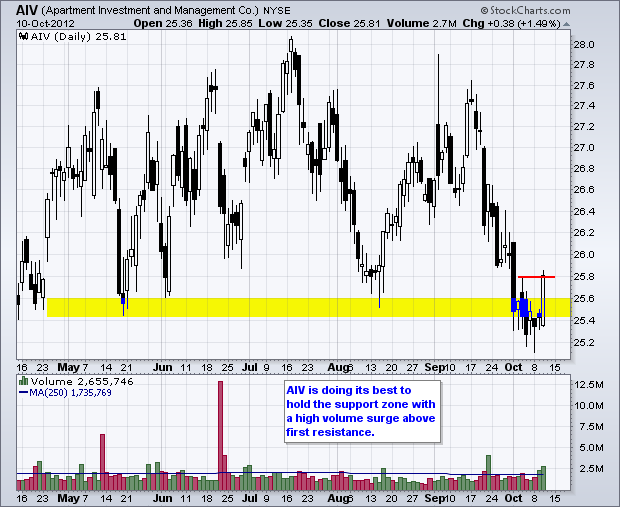
Task: Click the AIV (Daily) 25.81 legend label
Action: coord(78,37)
